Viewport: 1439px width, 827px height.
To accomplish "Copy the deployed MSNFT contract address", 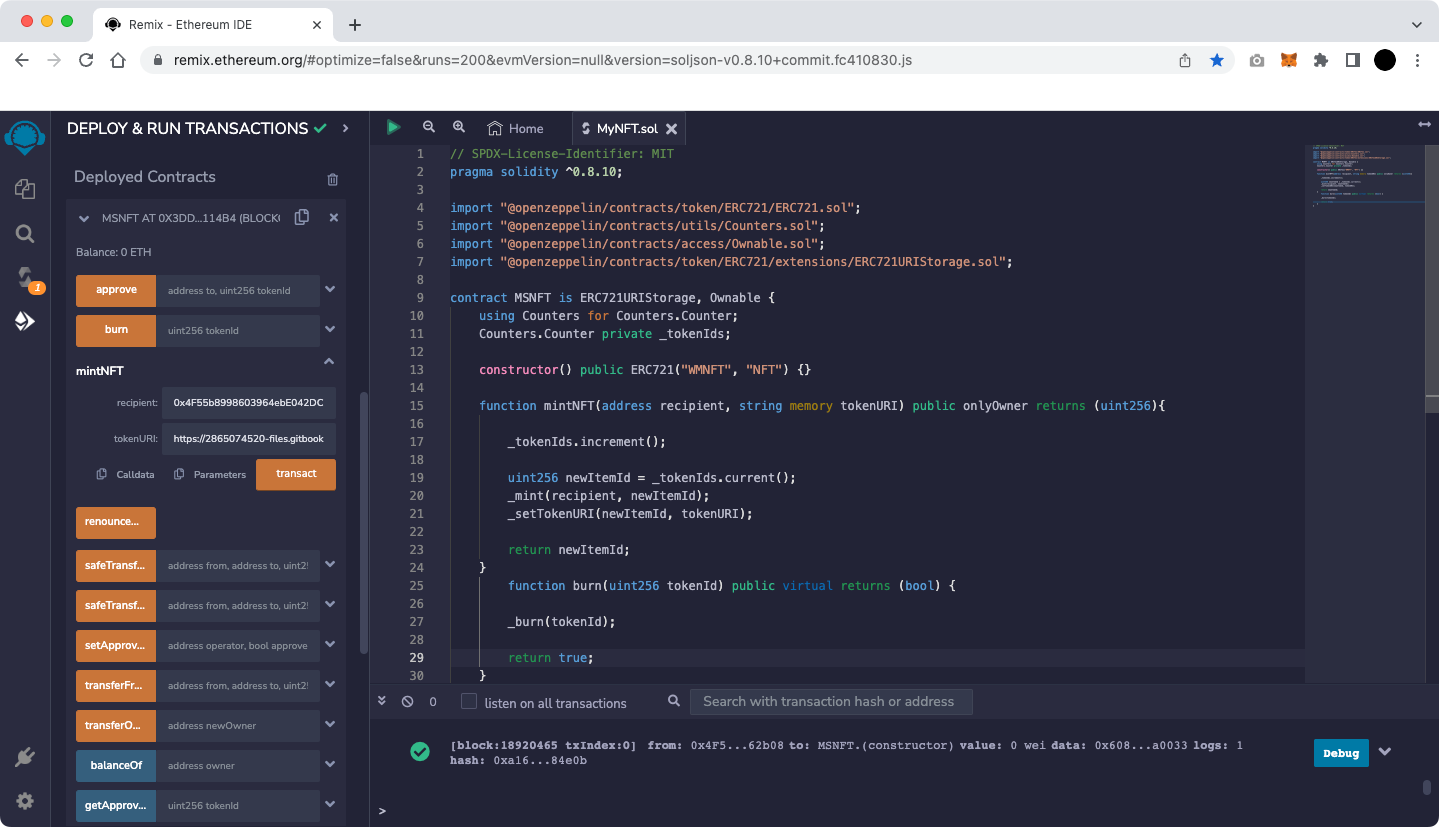I will 302,217.
